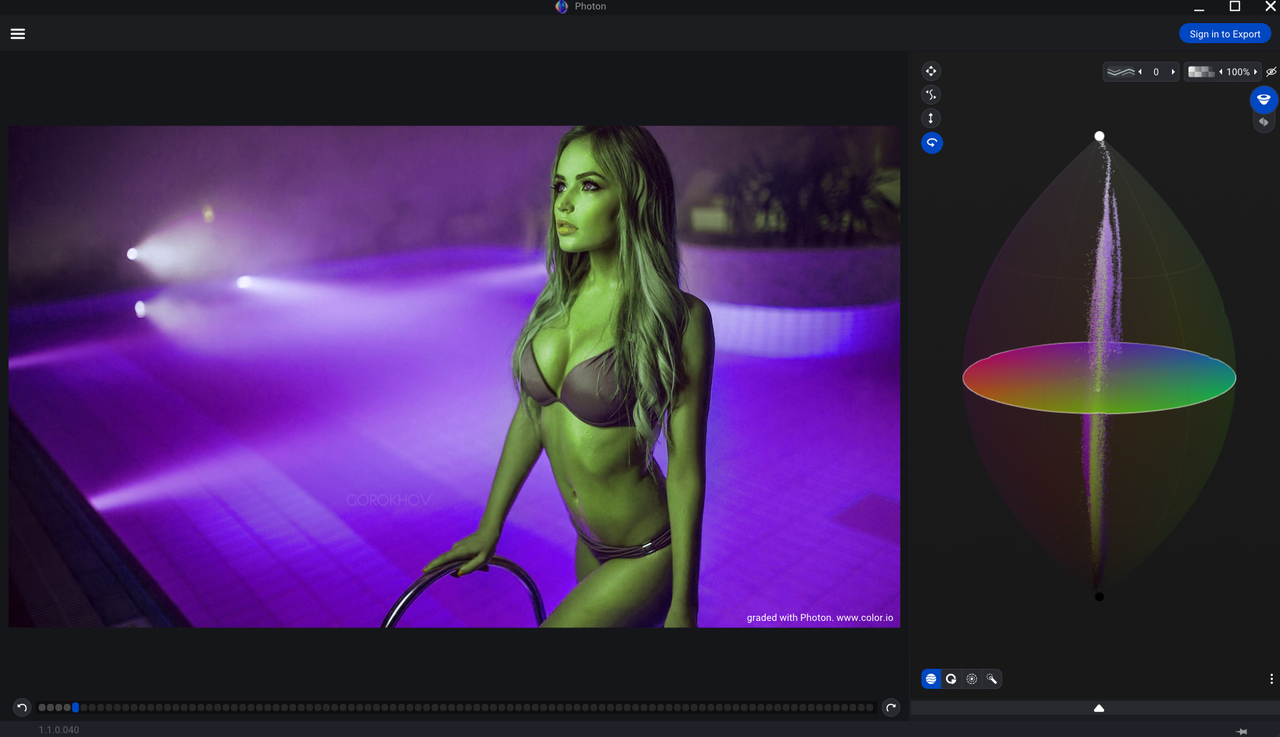Click the split compare icon below cone

point(1264,122)
